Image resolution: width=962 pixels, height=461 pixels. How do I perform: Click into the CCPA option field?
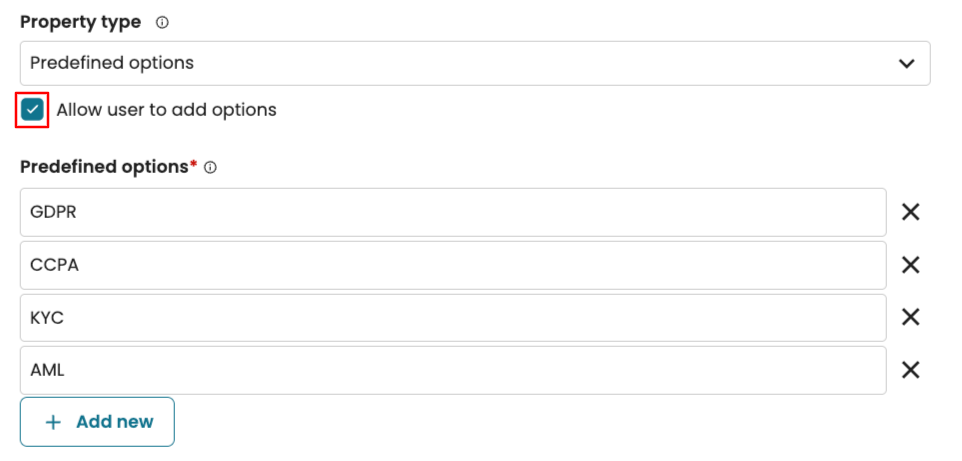click(452, 265)
